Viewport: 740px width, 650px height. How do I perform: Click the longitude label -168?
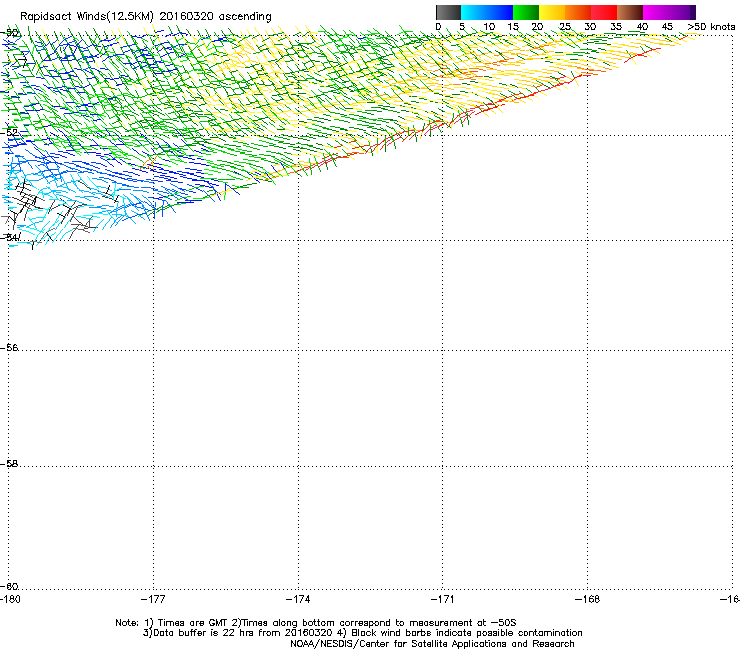pyautogui.click(x=588, y=599)
